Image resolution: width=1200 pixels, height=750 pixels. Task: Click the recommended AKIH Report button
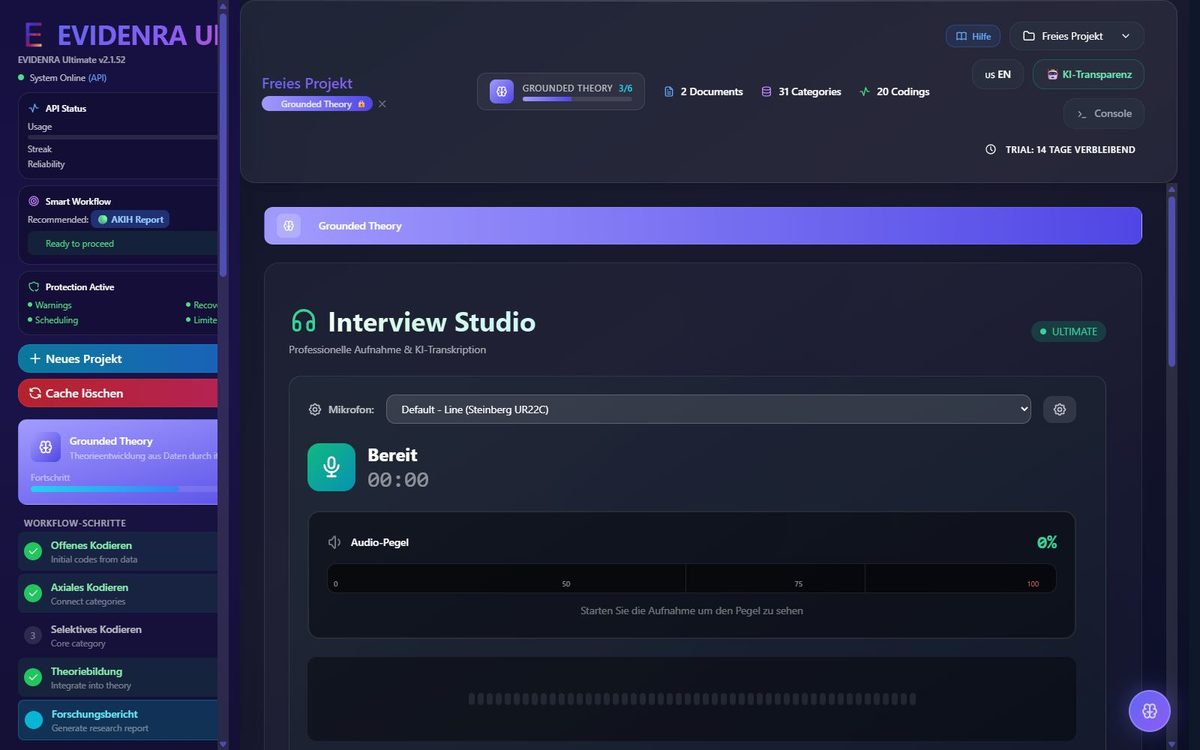point(131,219)
